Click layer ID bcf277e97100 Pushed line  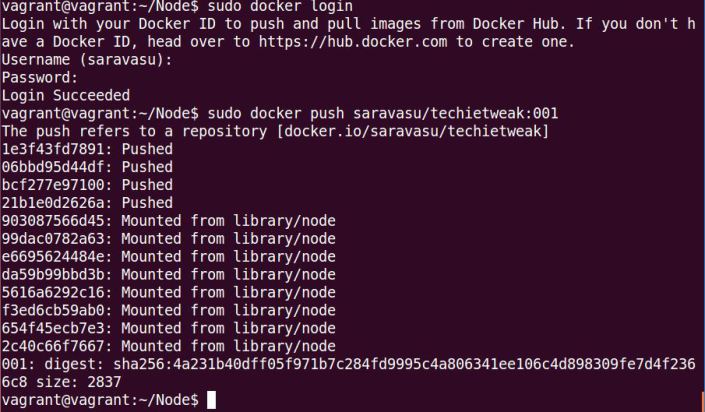87,185
